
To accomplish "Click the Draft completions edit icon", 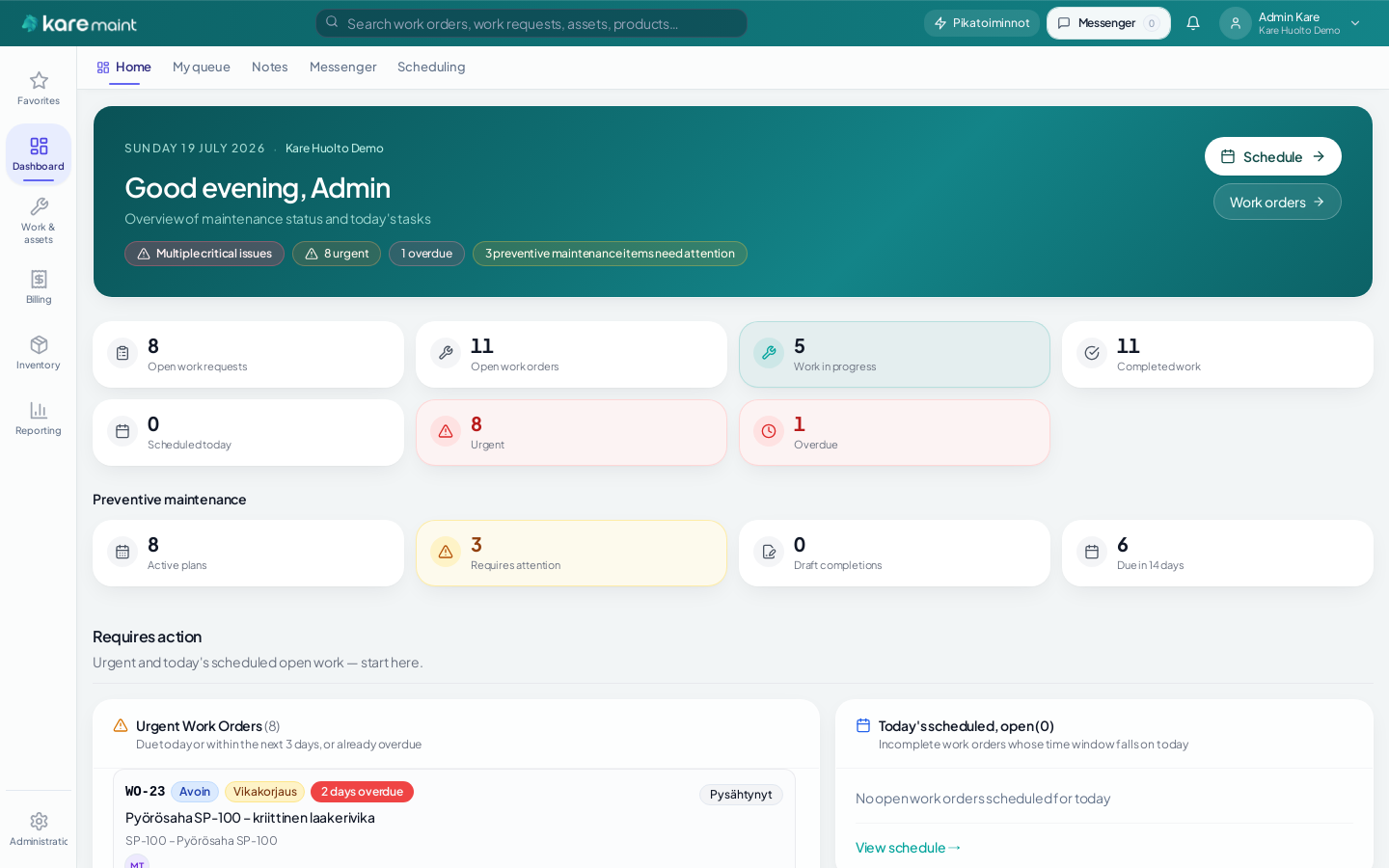I will (x=769, y=552).
